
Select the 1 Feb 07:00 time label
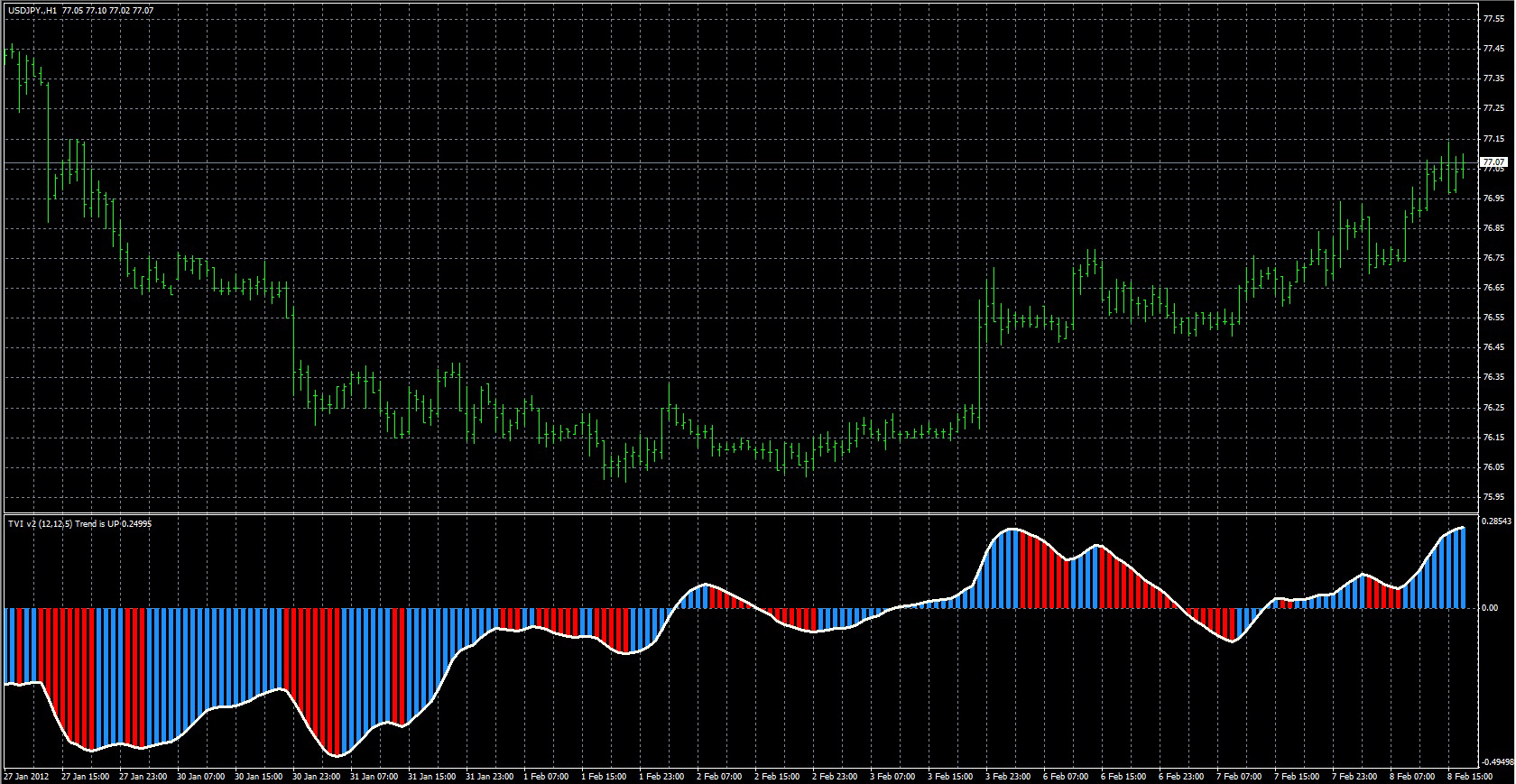click(x=547, y=777)
